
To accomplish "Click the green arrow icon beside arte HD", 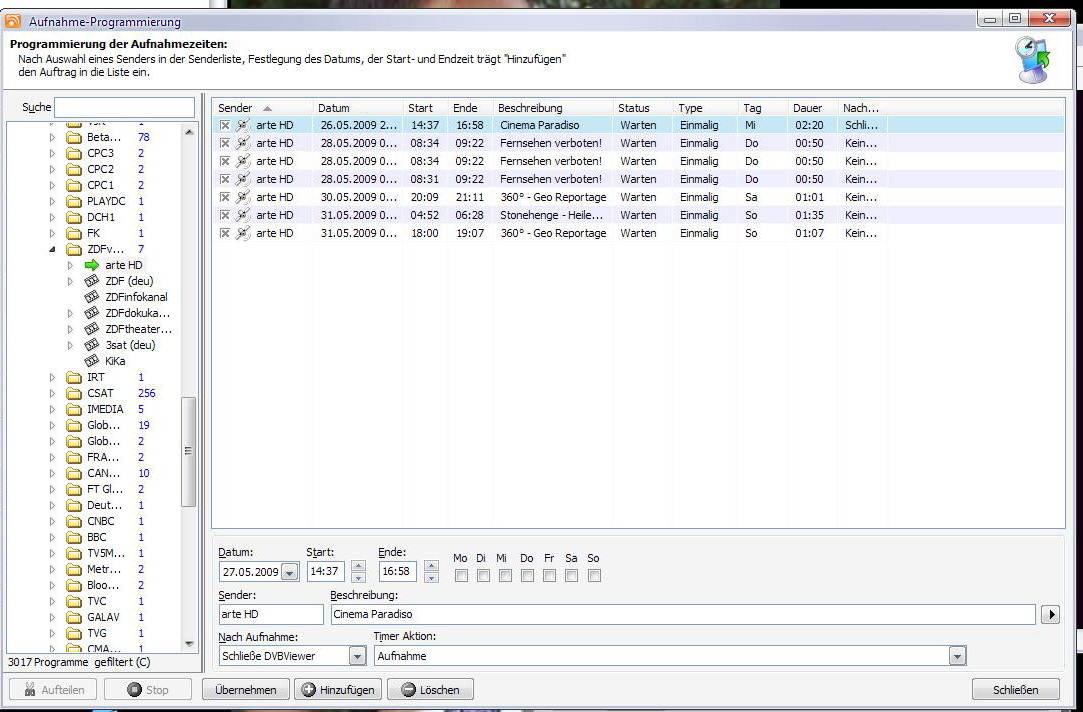I will 92,265.
